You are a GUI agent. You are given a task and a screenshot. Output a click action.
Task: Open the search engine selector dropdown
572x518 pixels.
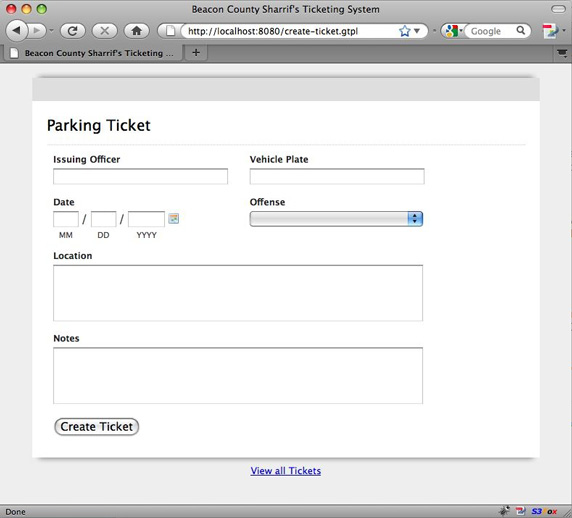453,31
